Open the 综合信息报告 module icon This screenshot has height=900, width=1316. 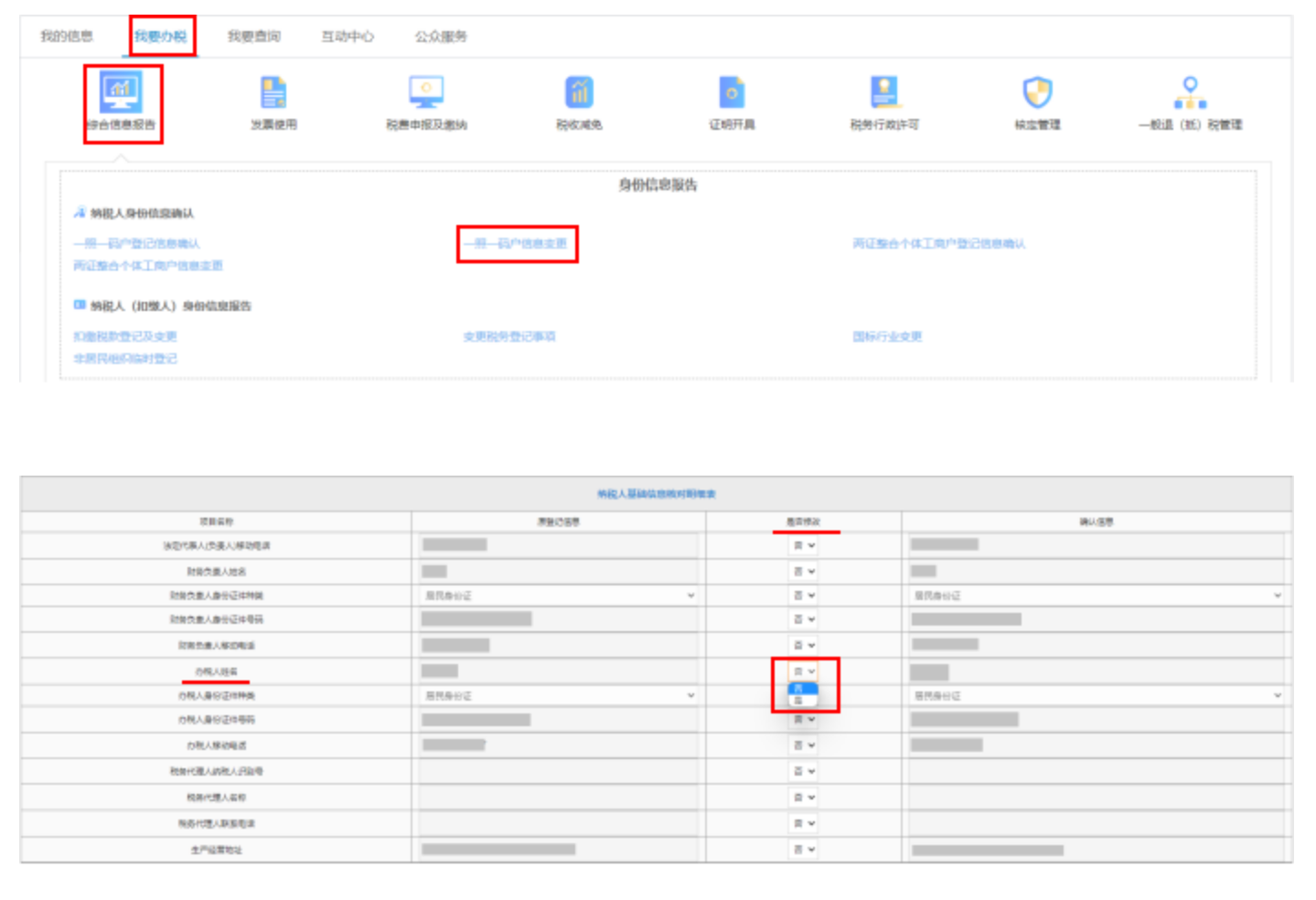point(123,93)
